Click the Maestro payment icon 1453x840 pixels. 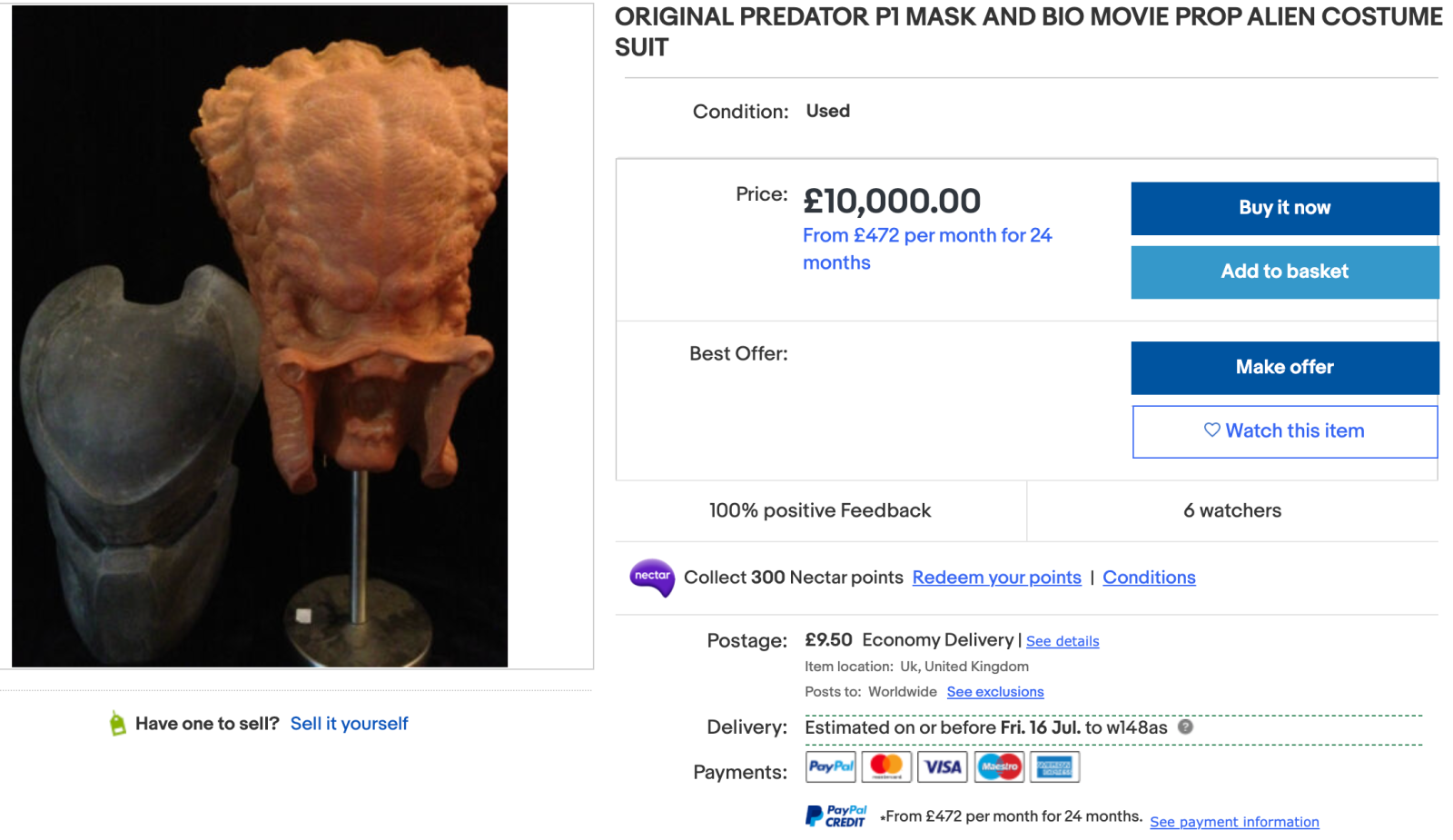coord(999,767)
